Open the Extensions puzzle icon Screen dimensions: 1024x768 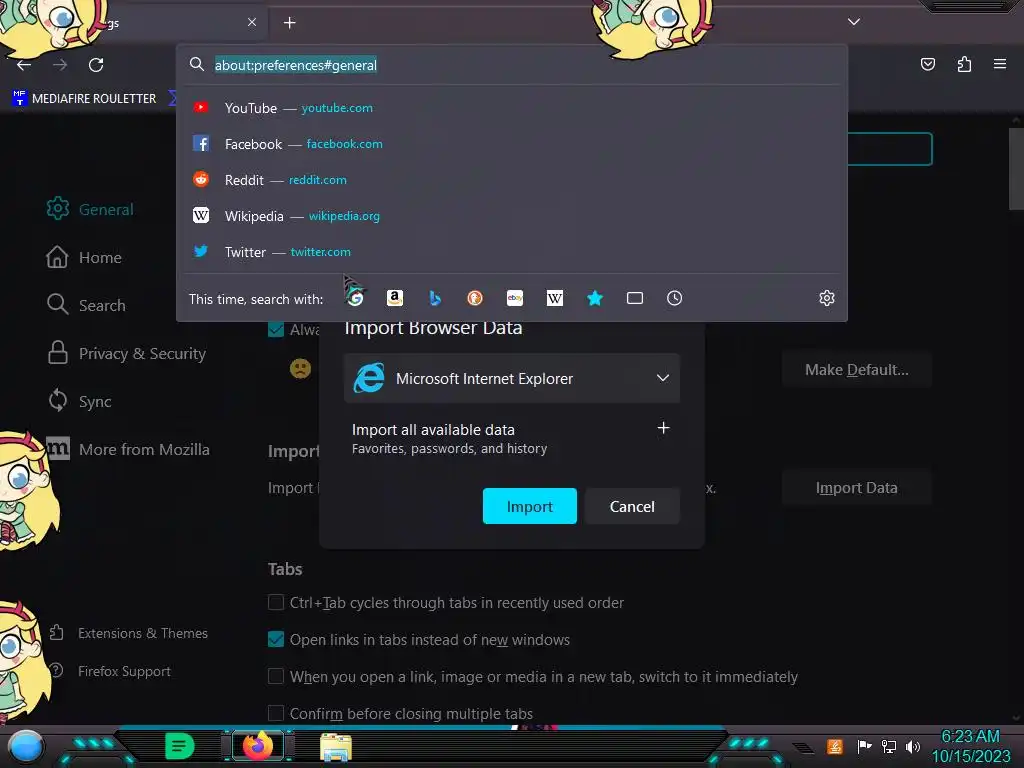964,64
